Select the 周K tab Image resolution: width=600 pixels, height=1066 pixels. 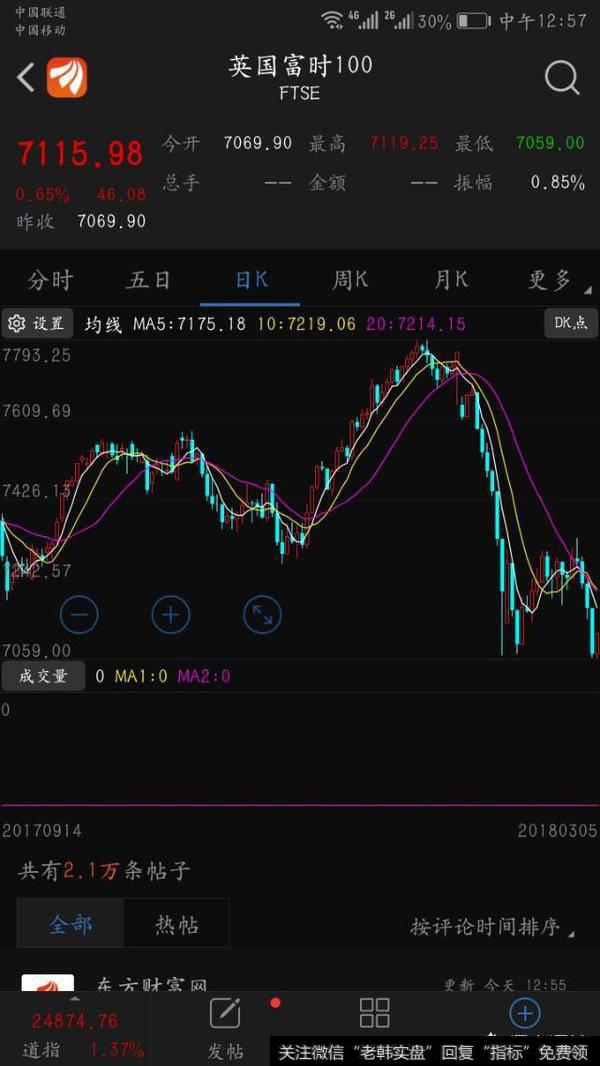(350, 280)
